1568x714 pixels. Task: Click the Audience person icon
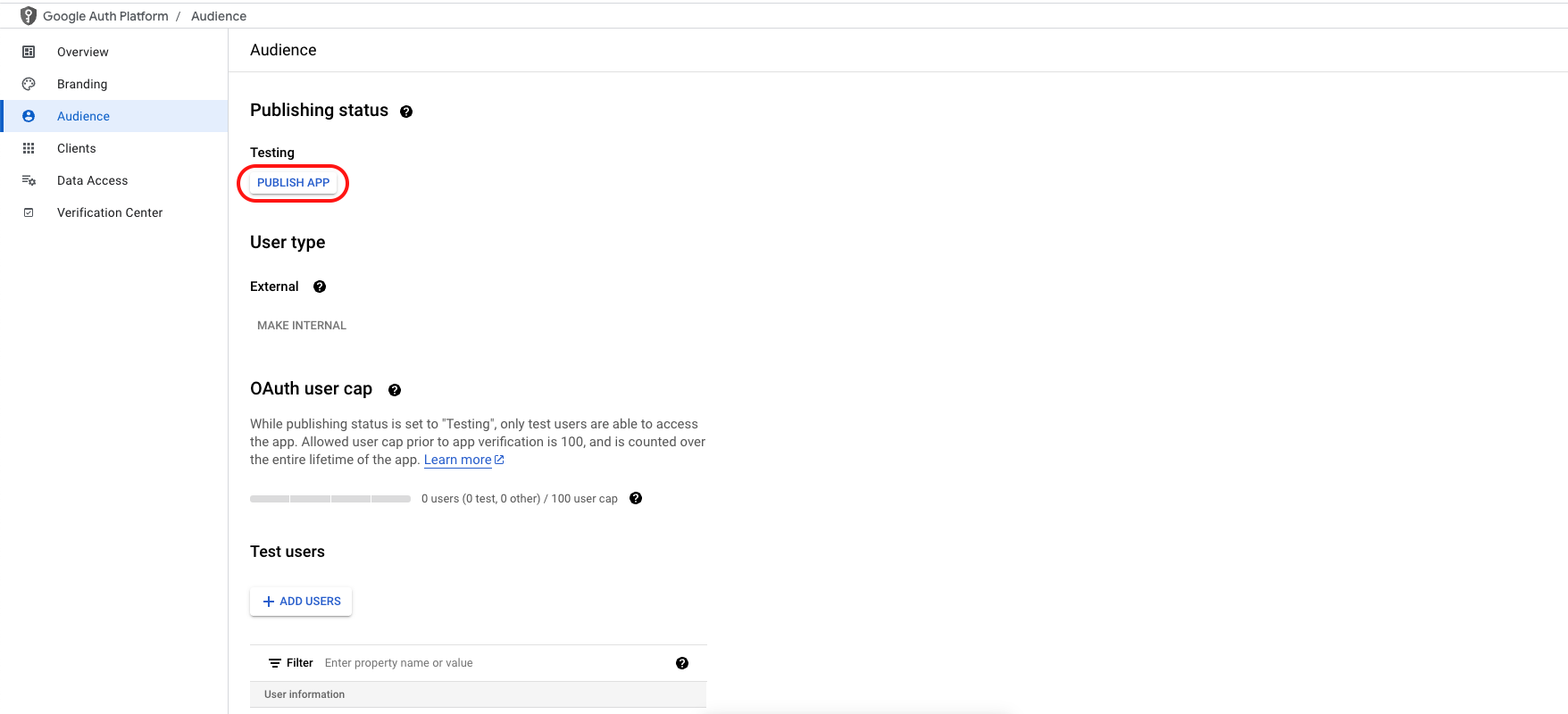[x=29, y=116]
